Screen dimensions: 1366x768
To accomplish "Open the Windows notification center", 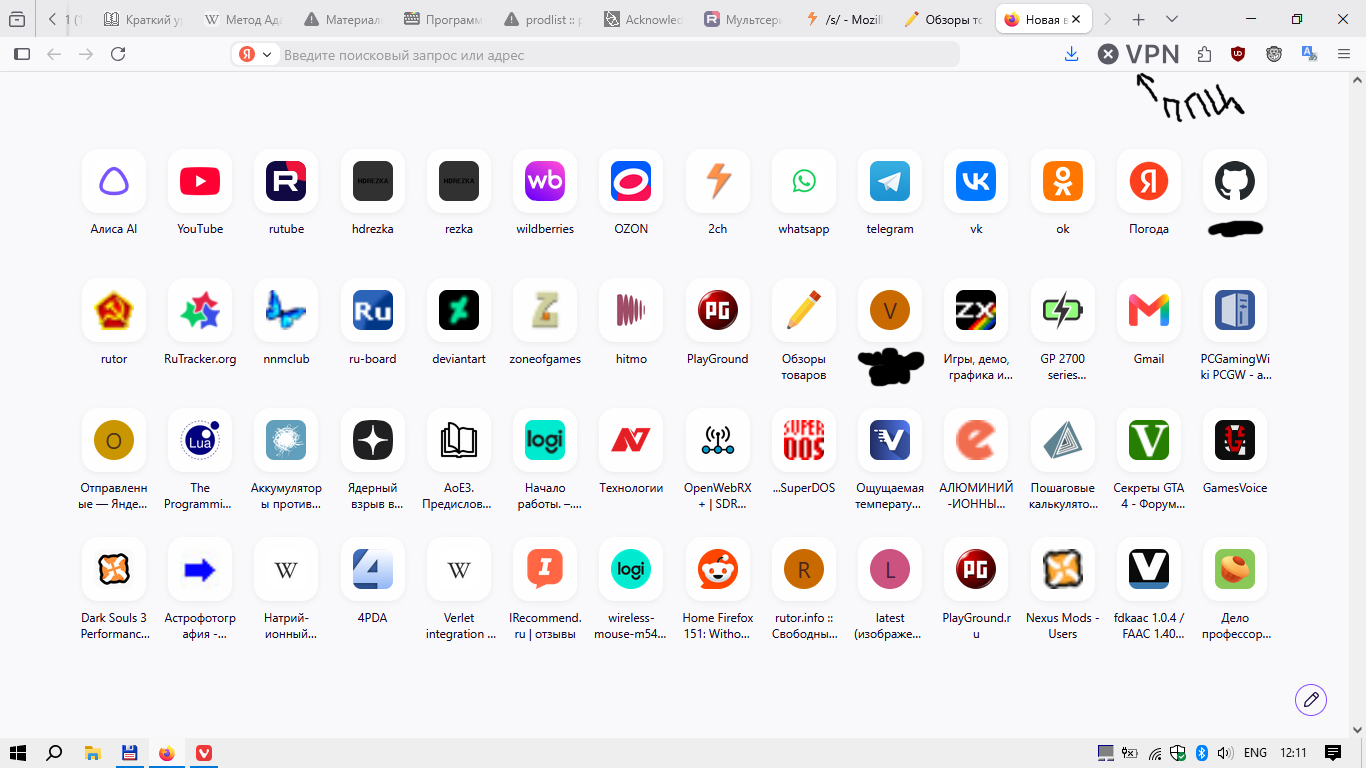I will tap(1333, 753).
